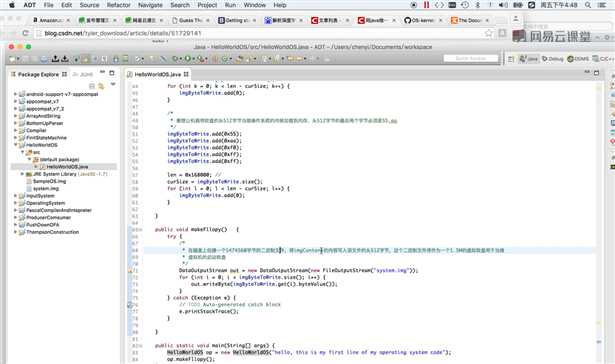Open Package Explorer view menu arrow
Image resolution: width=615 pixels, height=364 pixels.
[113, 84]
